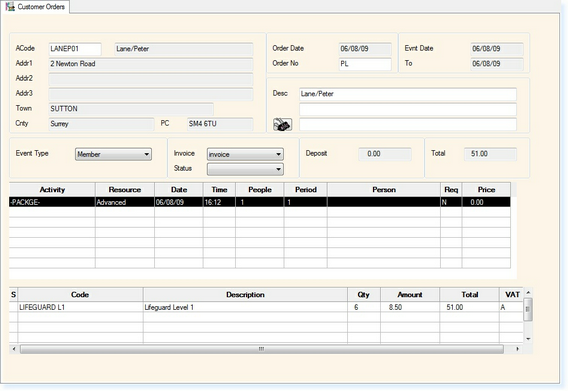This screenshot has height=391, width=568.
Task: Click the VAT cell showing A
Action: pos(511,307)
